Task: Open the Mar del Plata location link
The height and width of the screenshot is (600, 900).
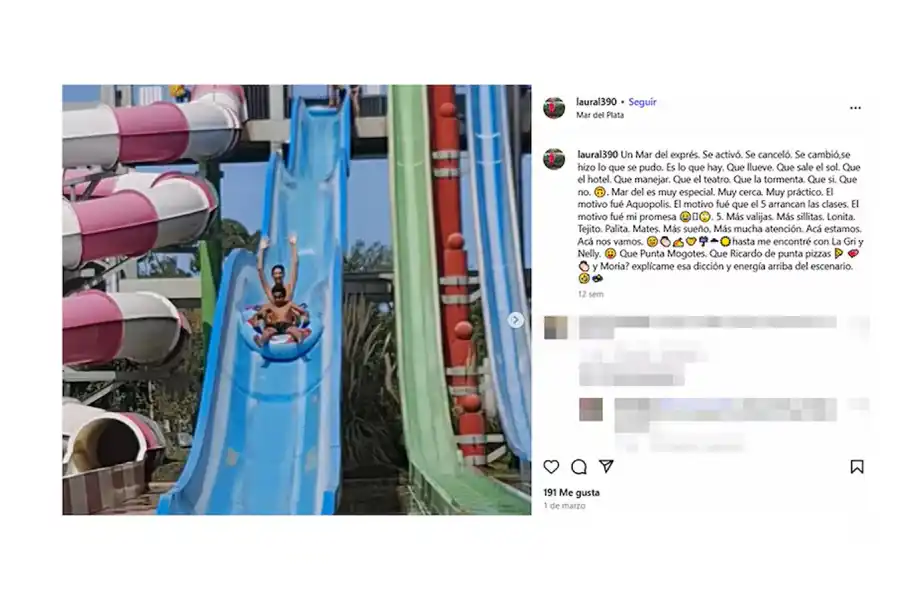Action: (x=600, y=115)
